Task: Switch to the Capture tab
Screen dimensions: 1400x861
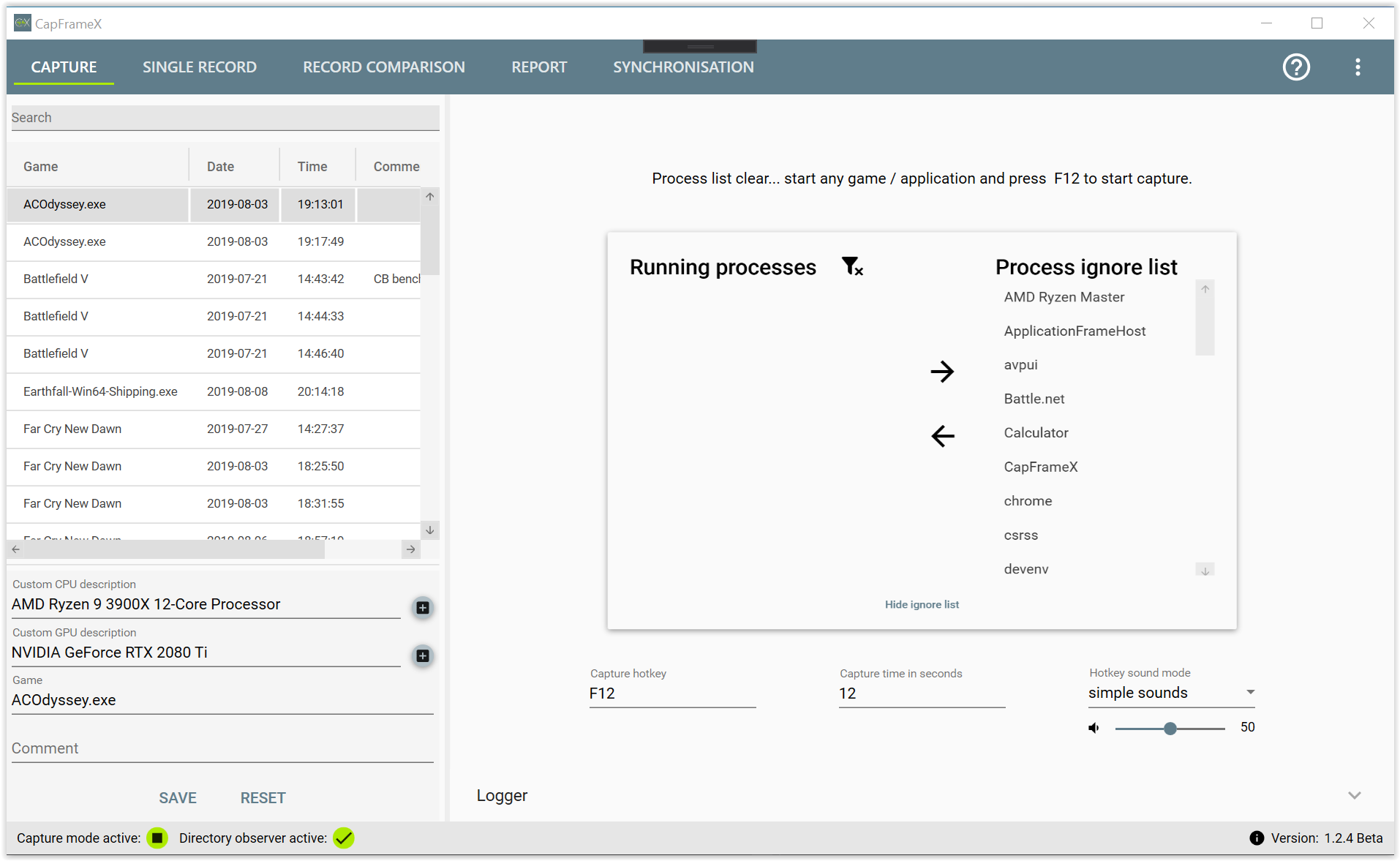Action: [64, 67]
